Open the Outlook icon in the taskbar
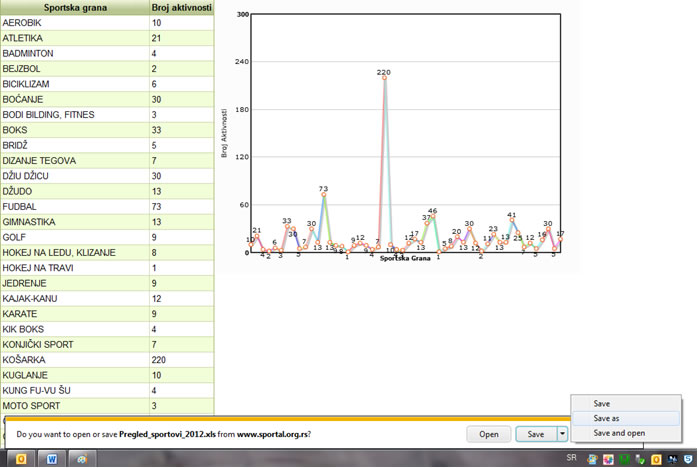Viewport: 698px width, 468px height. [21, 458]
